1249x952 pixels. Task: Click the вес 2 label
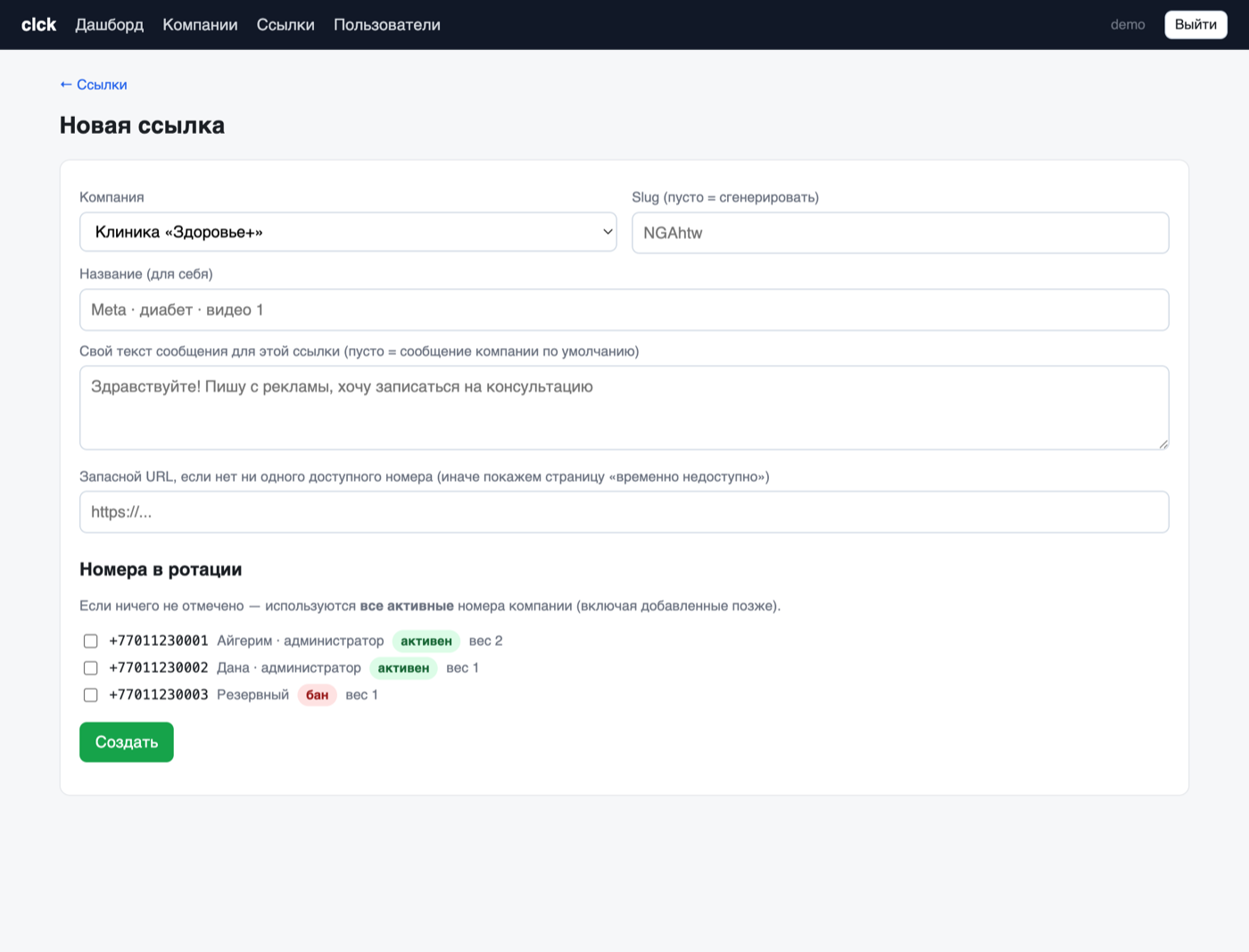(486, 641)
